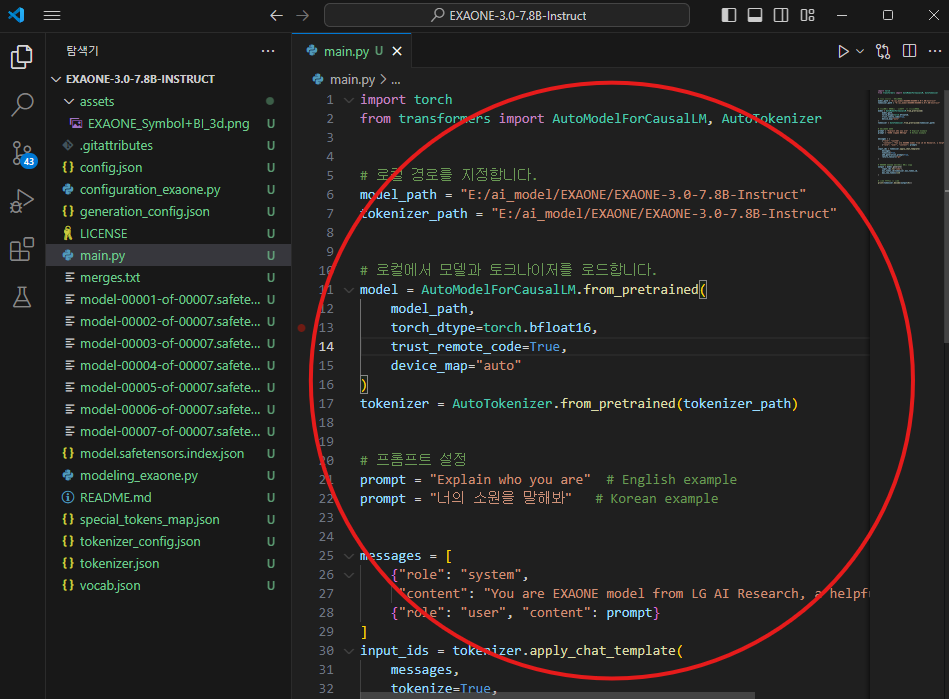Open the Extensions view
949x699 pixels.
[x=22, y=249]
